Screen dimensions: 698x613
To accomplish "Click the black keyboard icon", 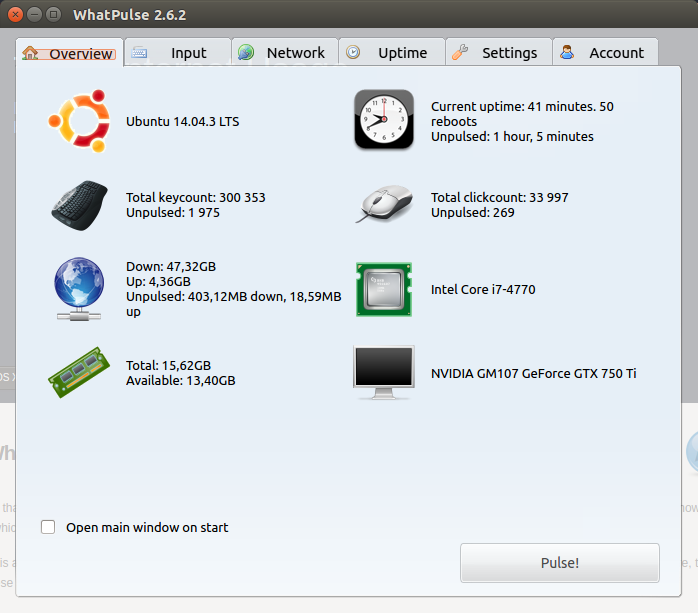I will tap(79, 205).
